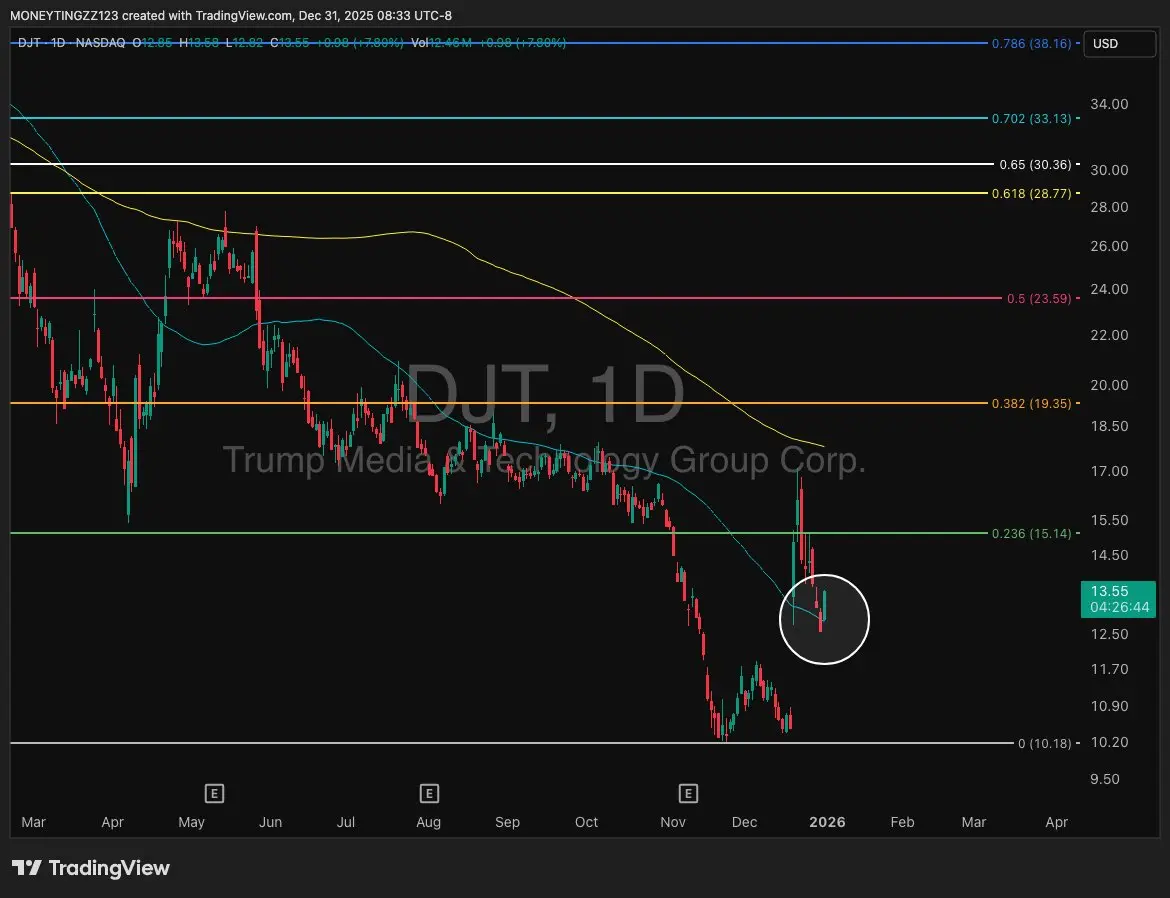Click the DJT symbol in chart legend
Image resolution: width=1170 pixels, height=898 pixels.
(x=30, y=43)
